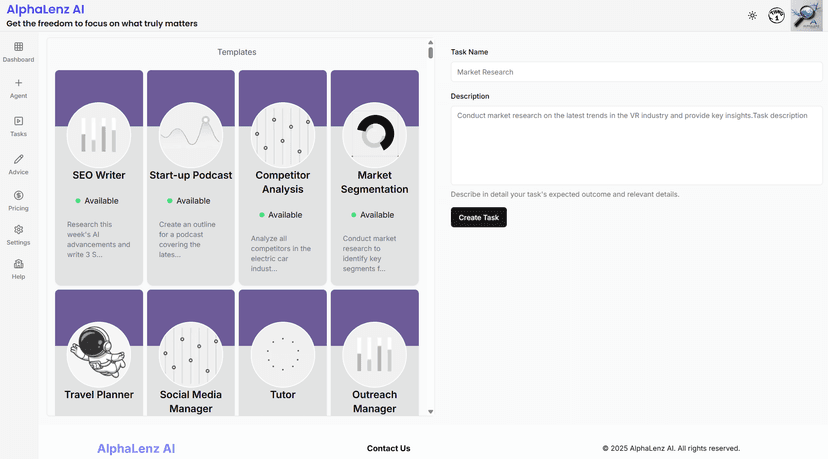Click the templates scrollbar down arrow

(430, 411)
